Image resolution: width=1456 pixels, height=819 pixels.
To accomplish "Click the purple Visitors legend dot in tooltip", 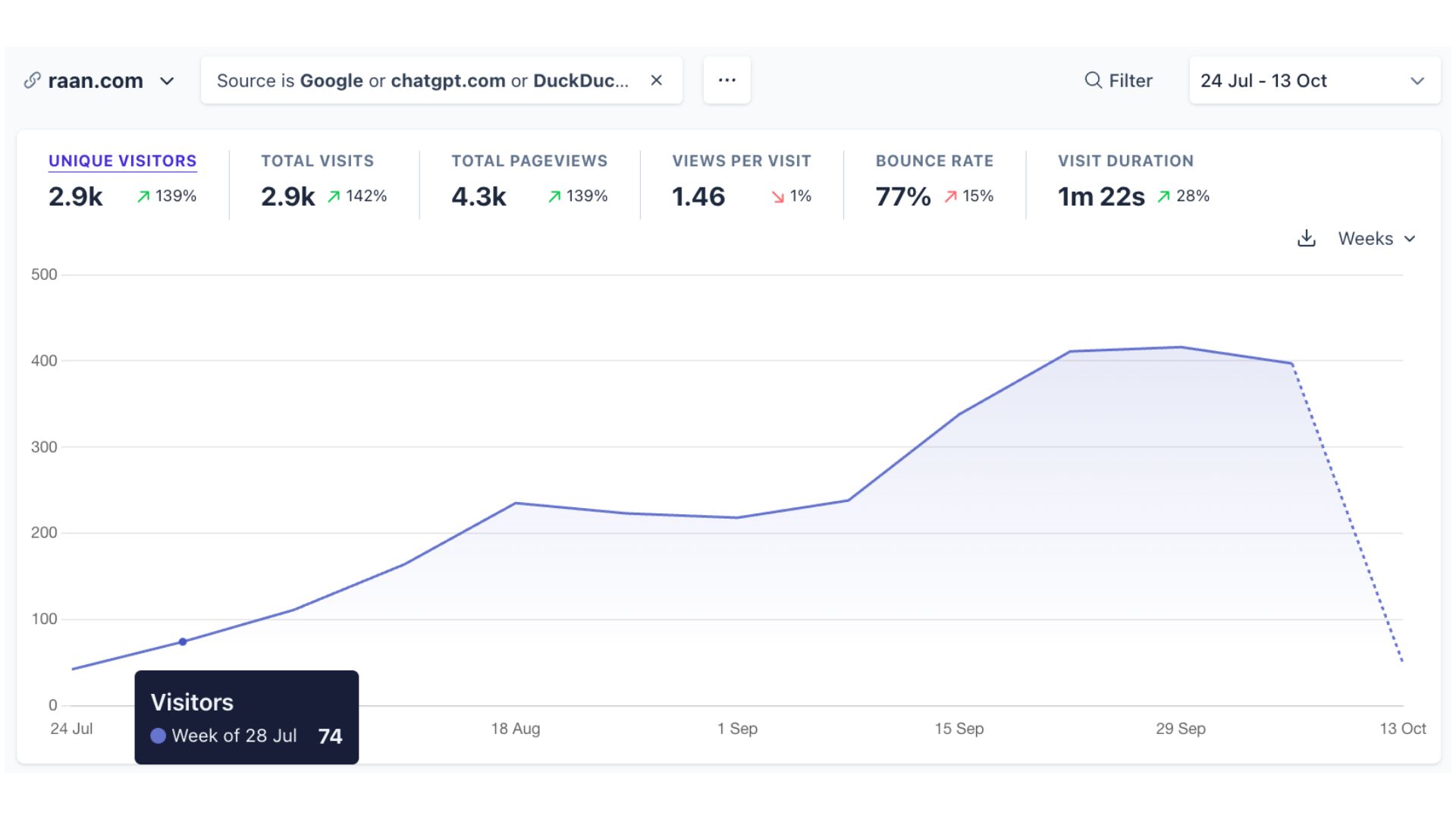I will tap(158, 736).
